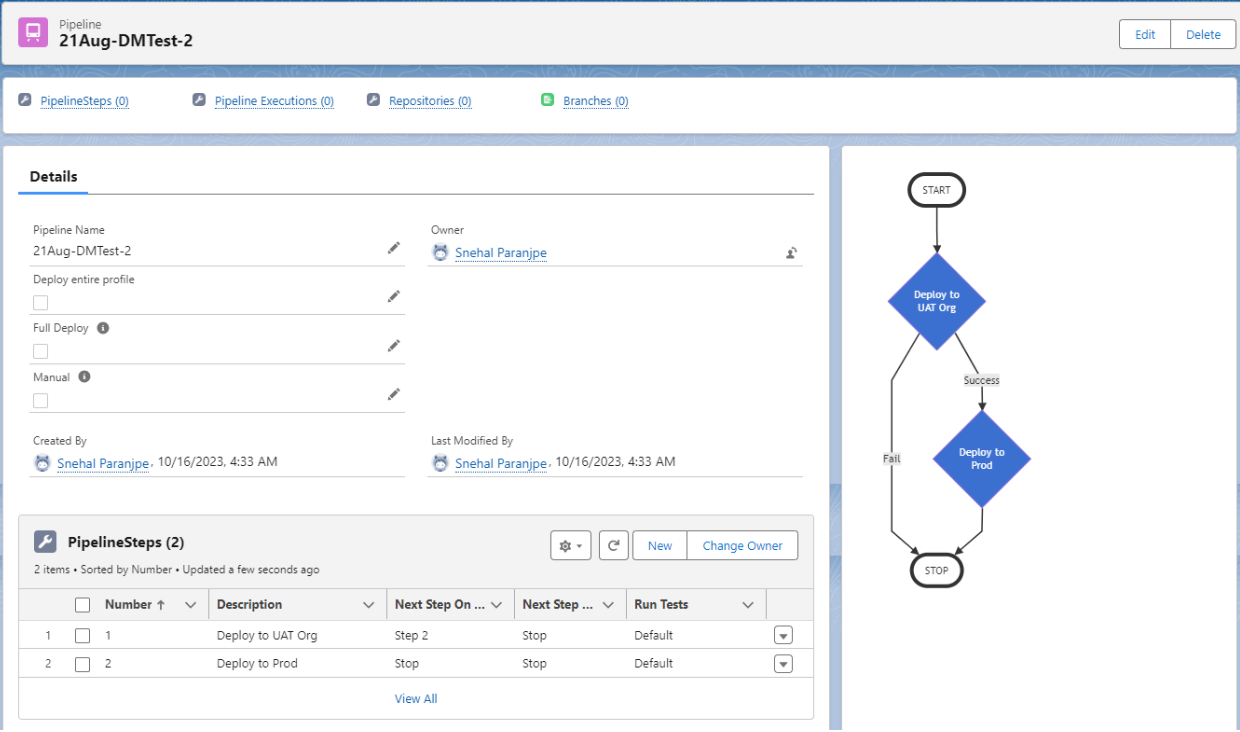Open the View All link
This screenshot has height=732, width=1240.
(x=416, y=699)
